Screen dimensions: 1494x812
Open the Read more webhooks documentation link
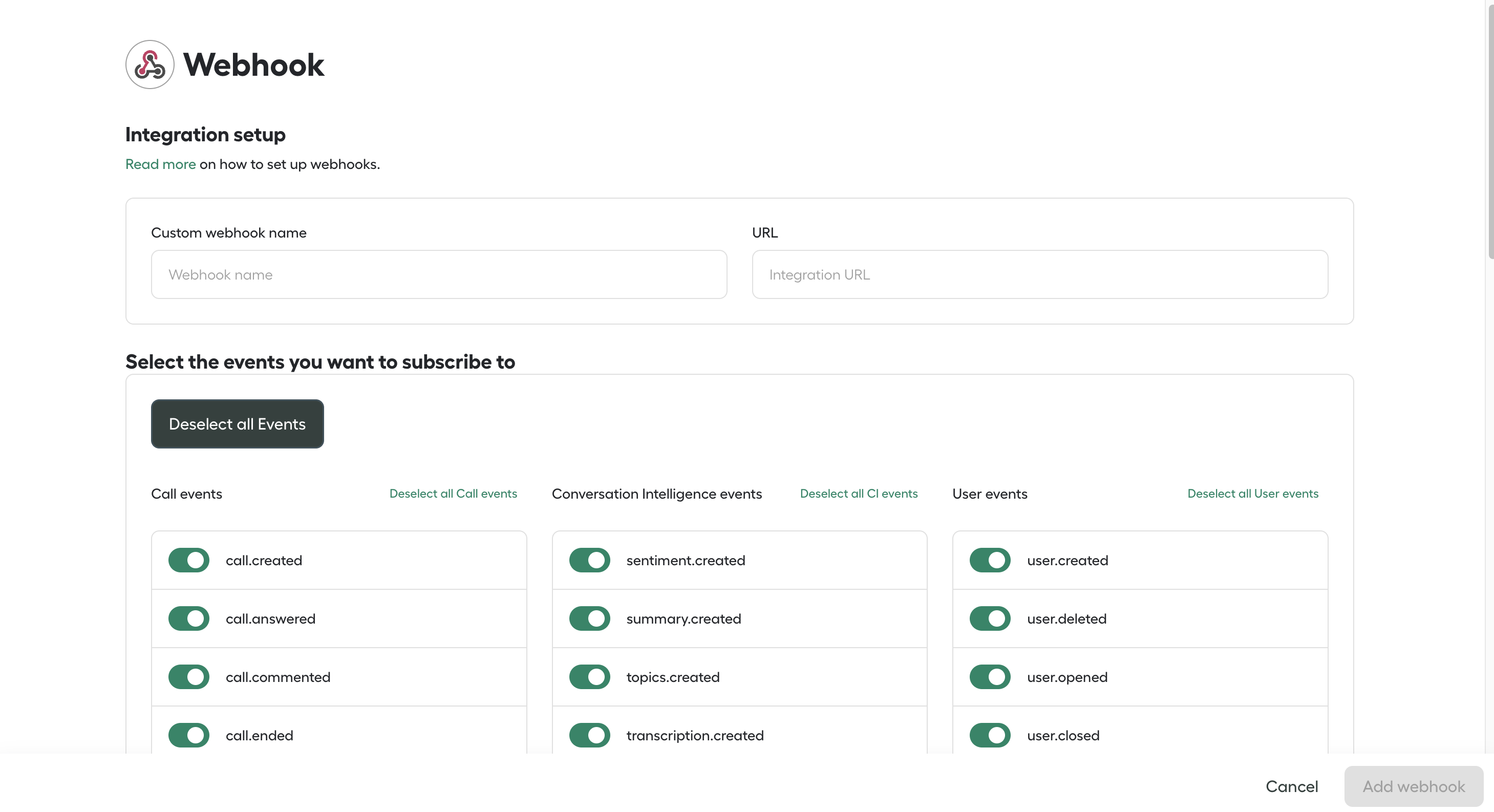pyautogui.click(x=160, y=164)
